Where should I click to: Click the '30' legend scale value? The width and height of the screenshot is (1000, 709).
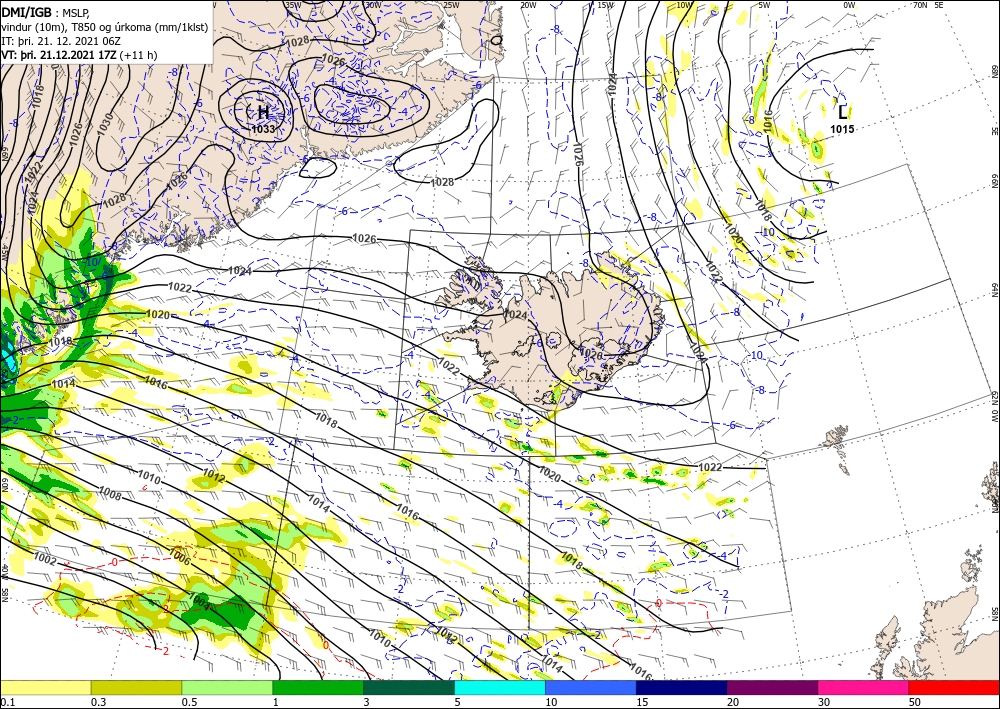pos(824,702)
